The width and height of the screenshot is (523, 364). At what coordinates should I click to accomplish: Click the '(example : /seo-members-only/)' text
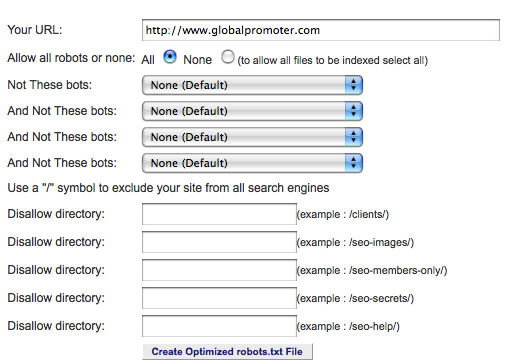372,270
